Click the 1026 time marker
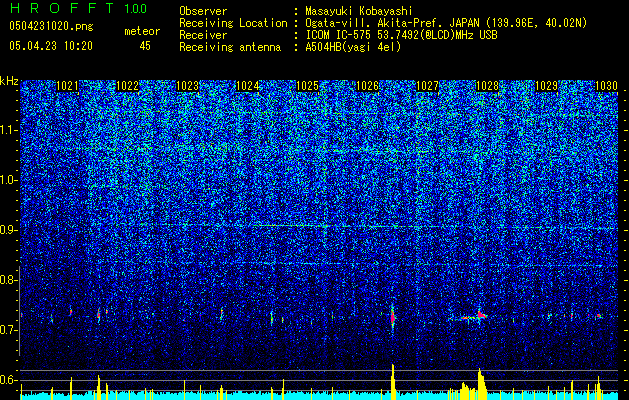Image resolution: width=629 pixels, height=400 pixels. [367, 86]
